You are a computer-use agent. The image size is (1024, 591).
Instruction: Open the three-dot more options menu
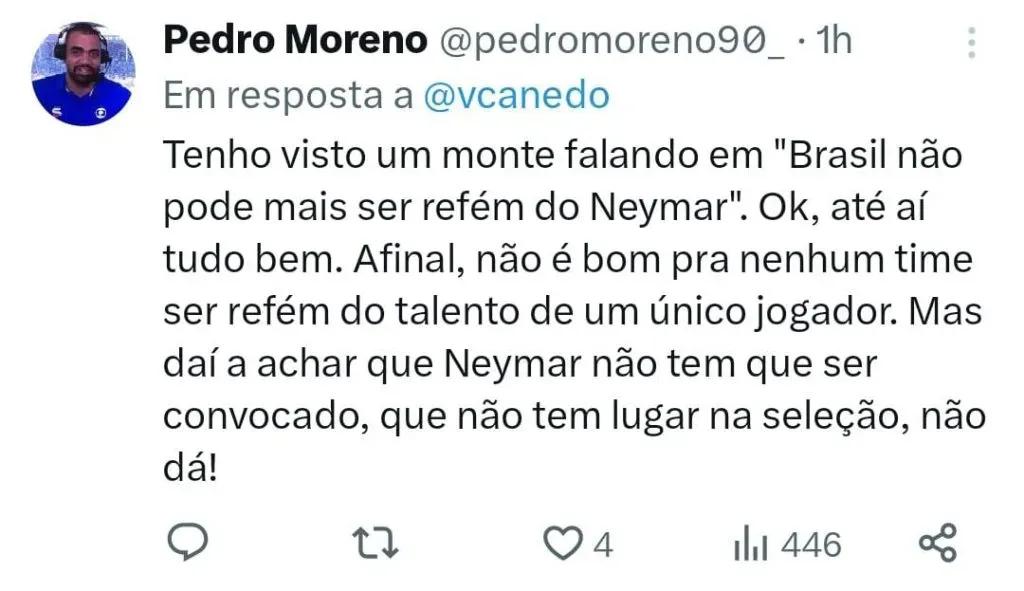(x=972, y=42)
